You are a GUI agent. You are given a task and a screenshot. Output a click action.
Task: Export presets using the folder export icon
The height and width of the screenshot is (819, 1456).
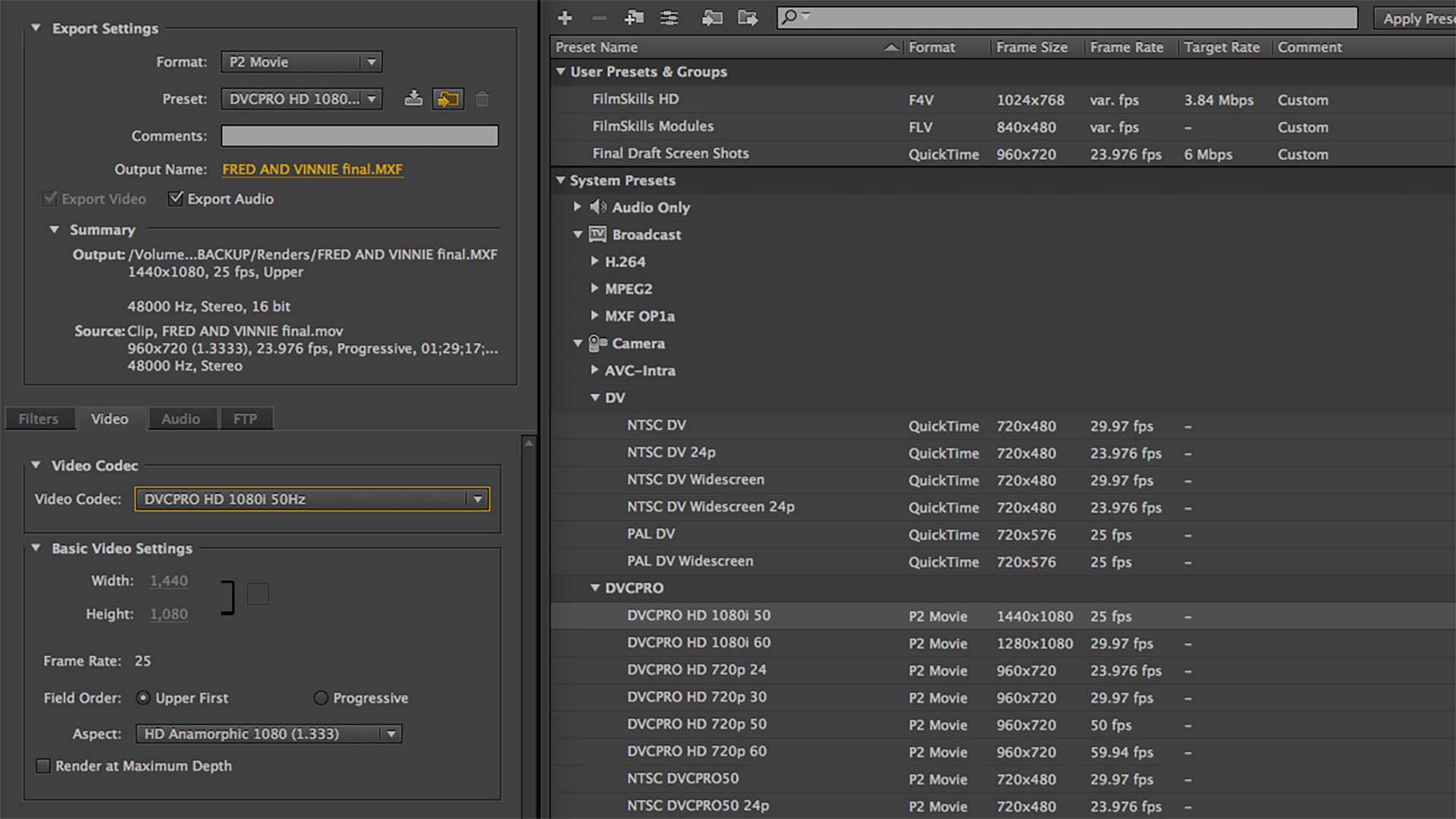tap(748, 17)
